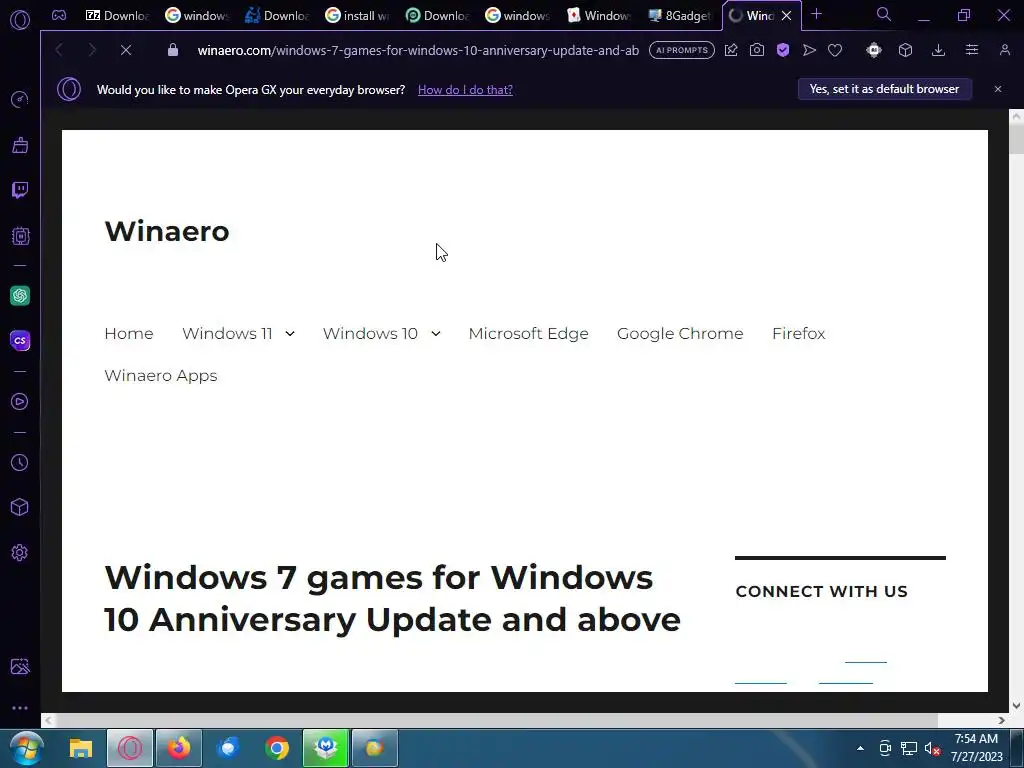1024x768 pixels.
Task: Click the muted volume tray icon
Action: pyautogui.click(x=933, y=748)
